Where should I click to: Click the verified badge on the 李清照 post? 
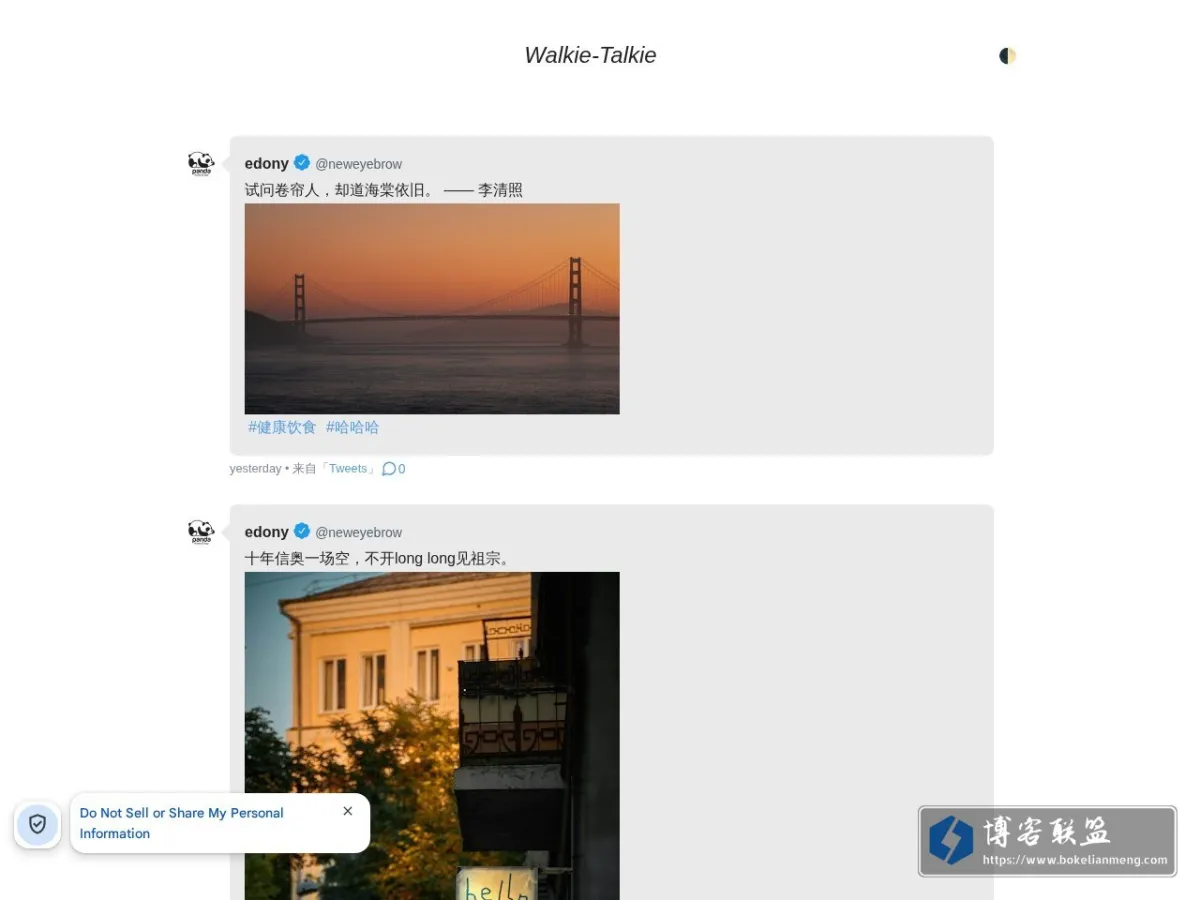click(x=302, y=163)
